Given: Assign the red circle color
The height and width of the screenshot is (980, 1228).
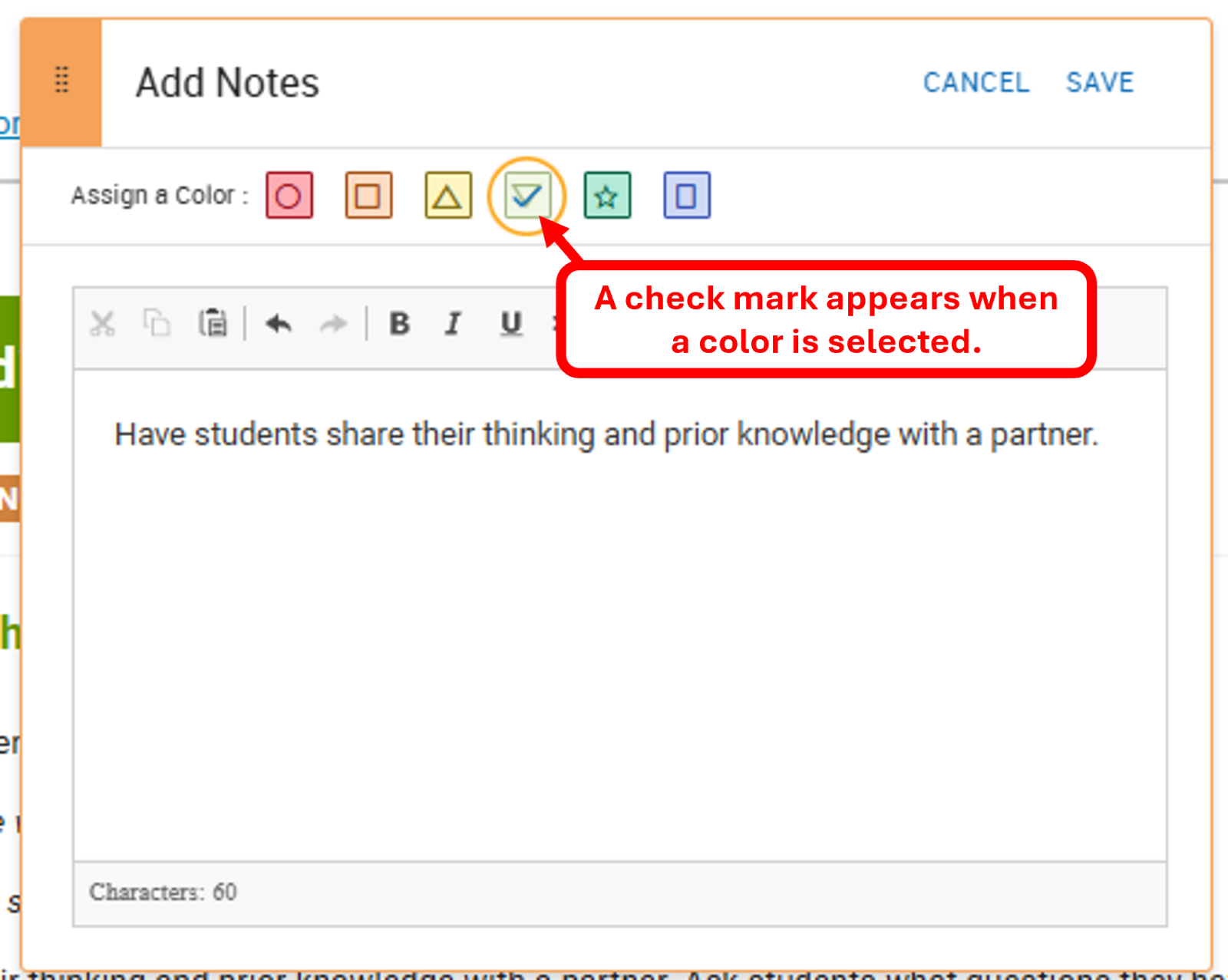Looking at the screenshot, I should pos(289,196).
